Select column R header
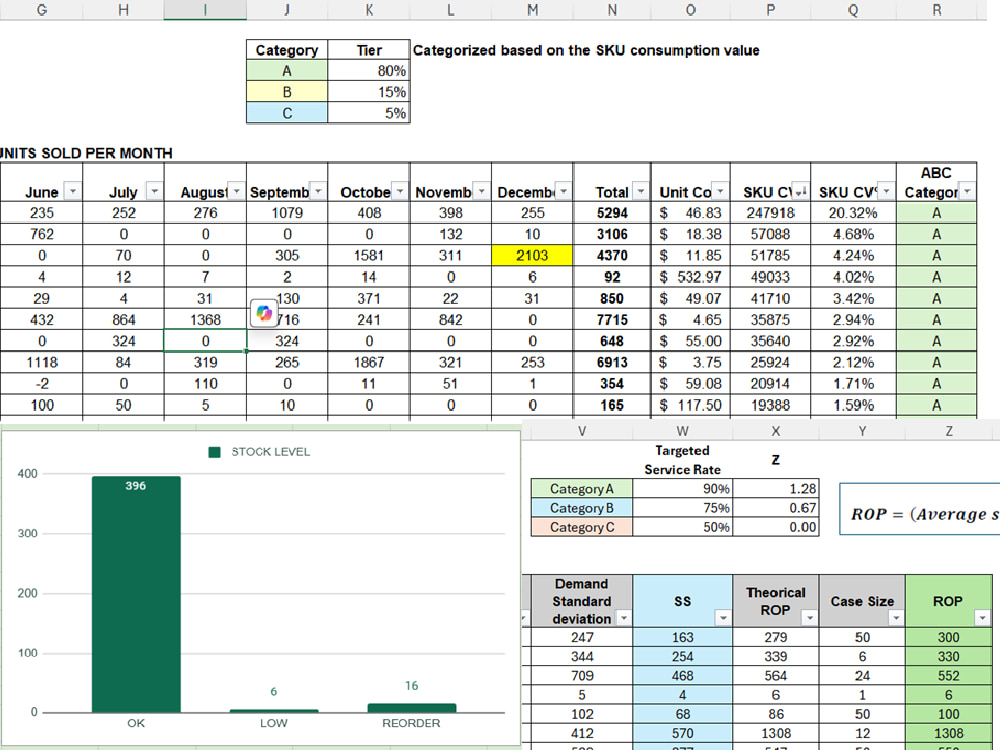Screen dimensions: 1000x750 point(936,10)
